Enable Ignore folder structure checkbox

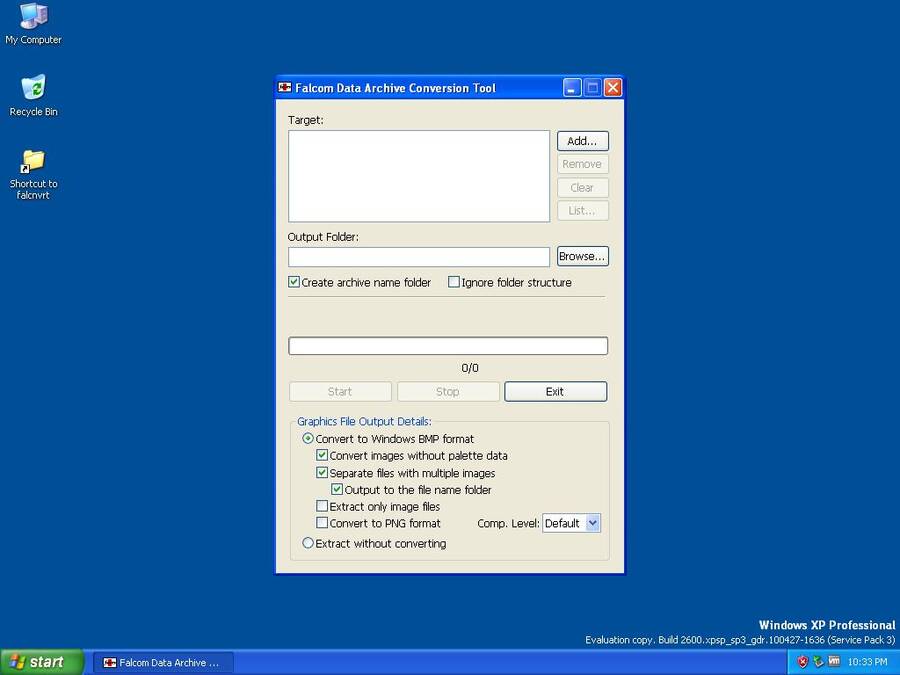pos(454,282)
